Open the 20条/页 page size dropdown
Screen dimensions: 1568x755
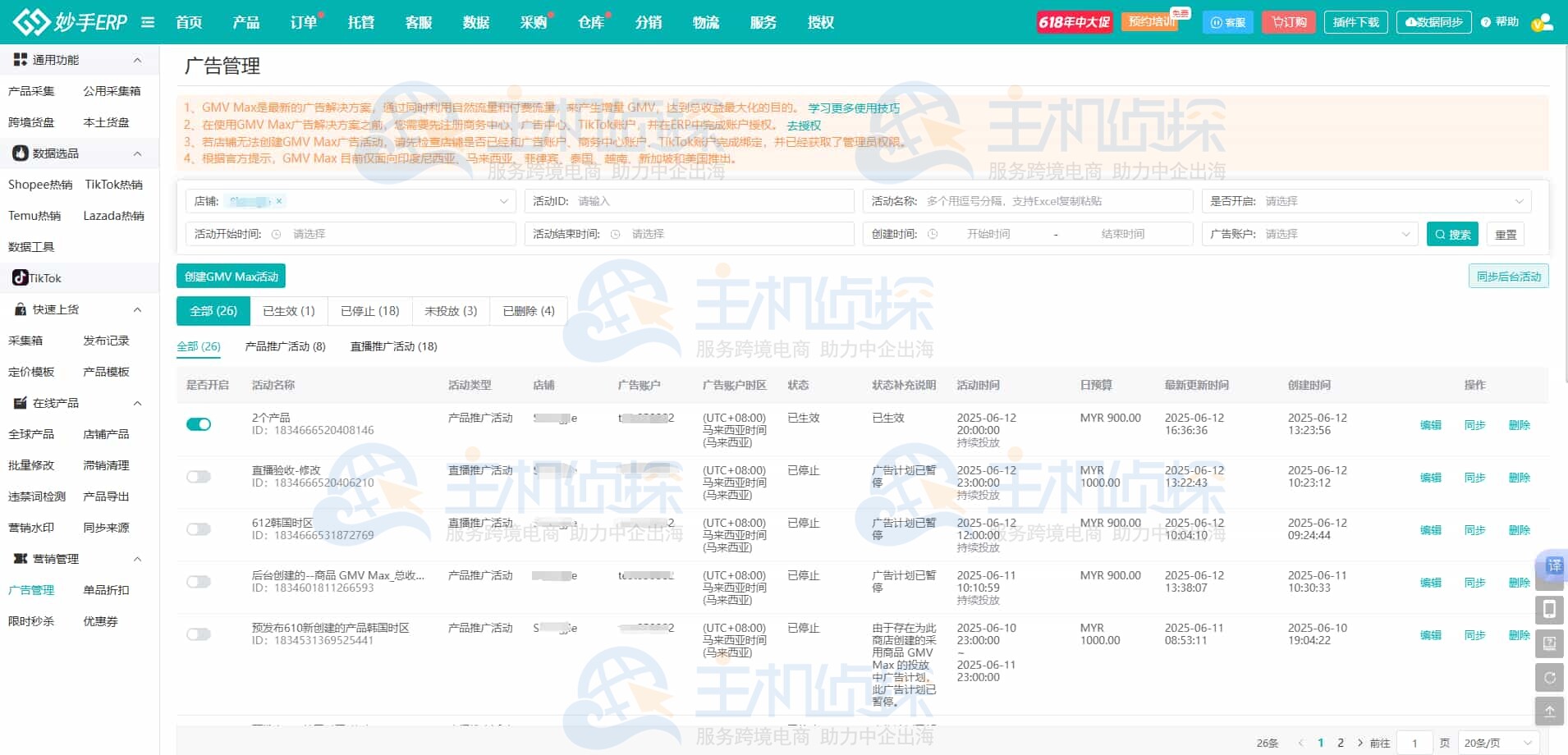tap(1498, 743)
